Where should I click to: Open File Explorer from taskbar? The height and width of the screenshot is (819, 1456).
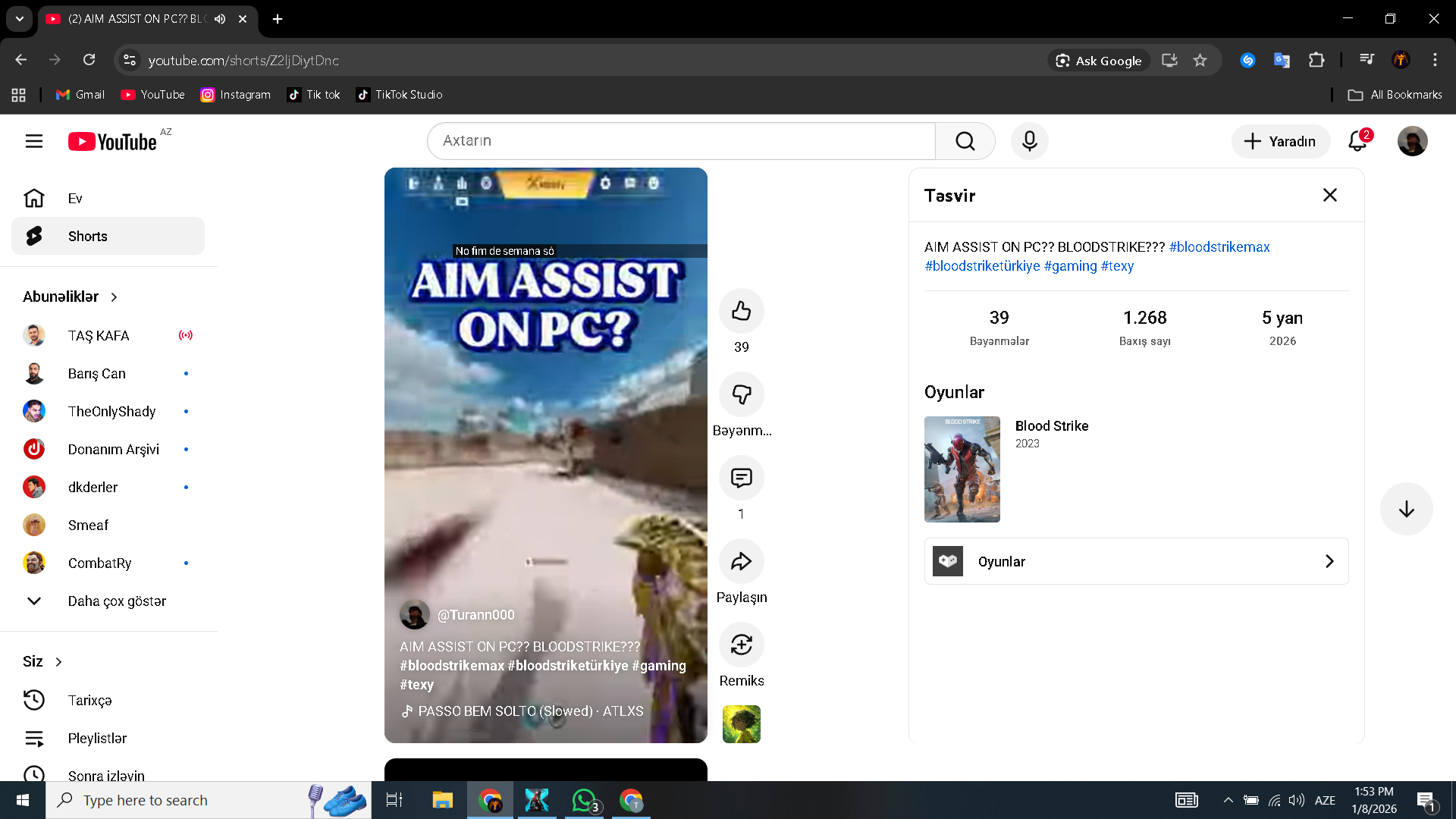pos(442,800)
